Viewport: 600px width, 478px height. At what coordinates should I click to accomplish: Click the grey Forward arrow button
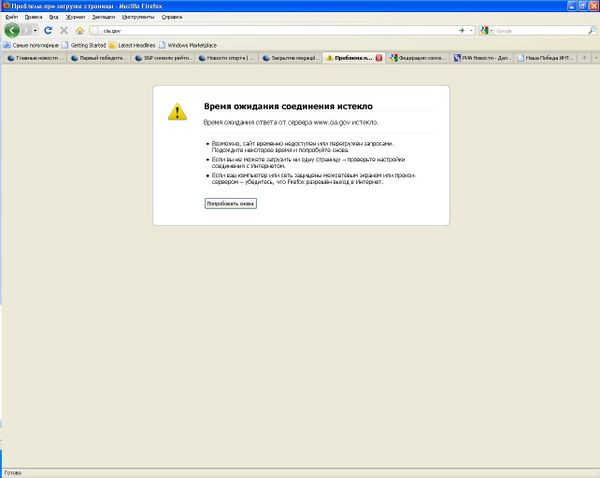coord(26,30)
